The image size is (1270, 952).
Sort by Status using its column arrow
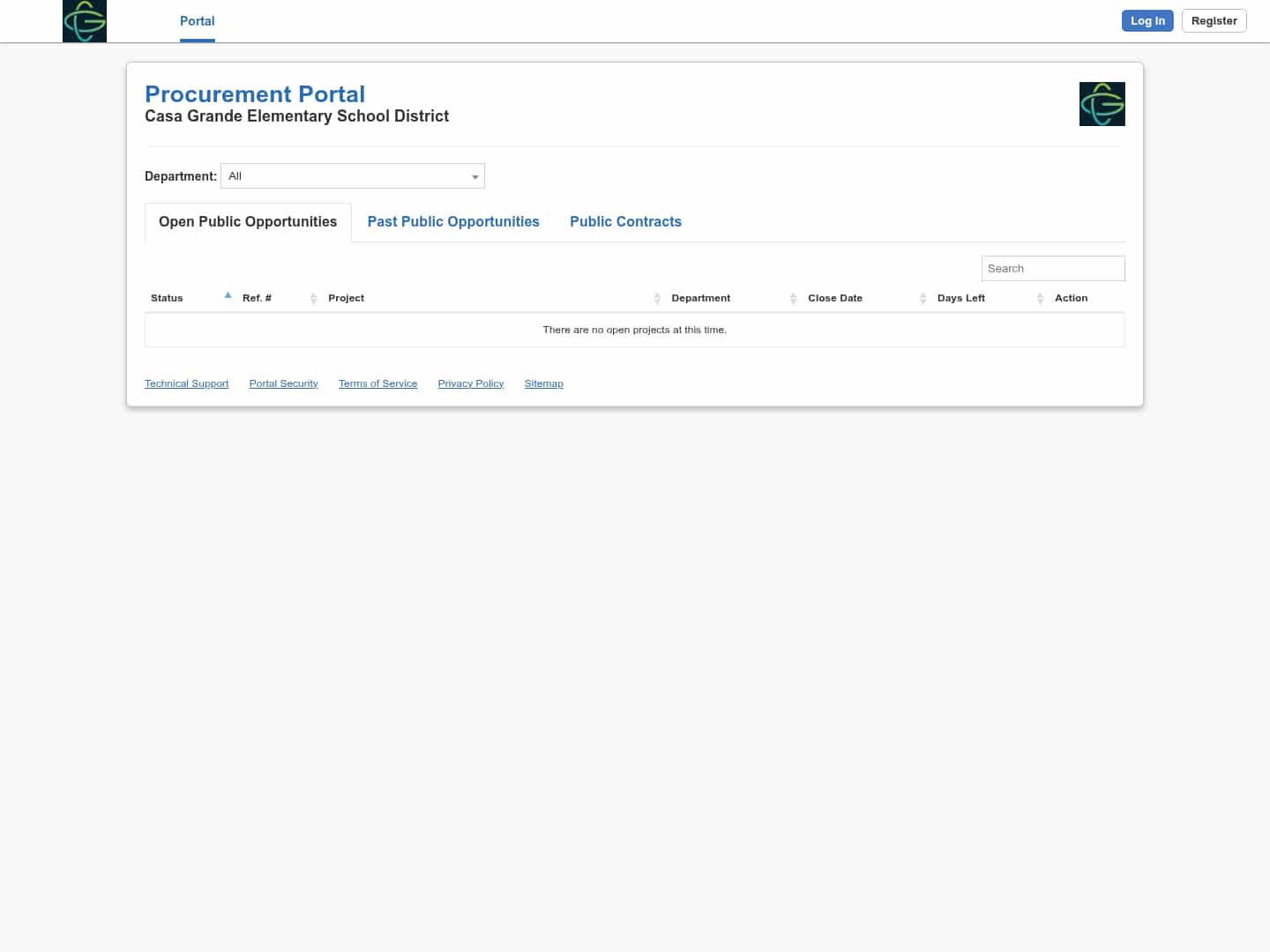228,296
